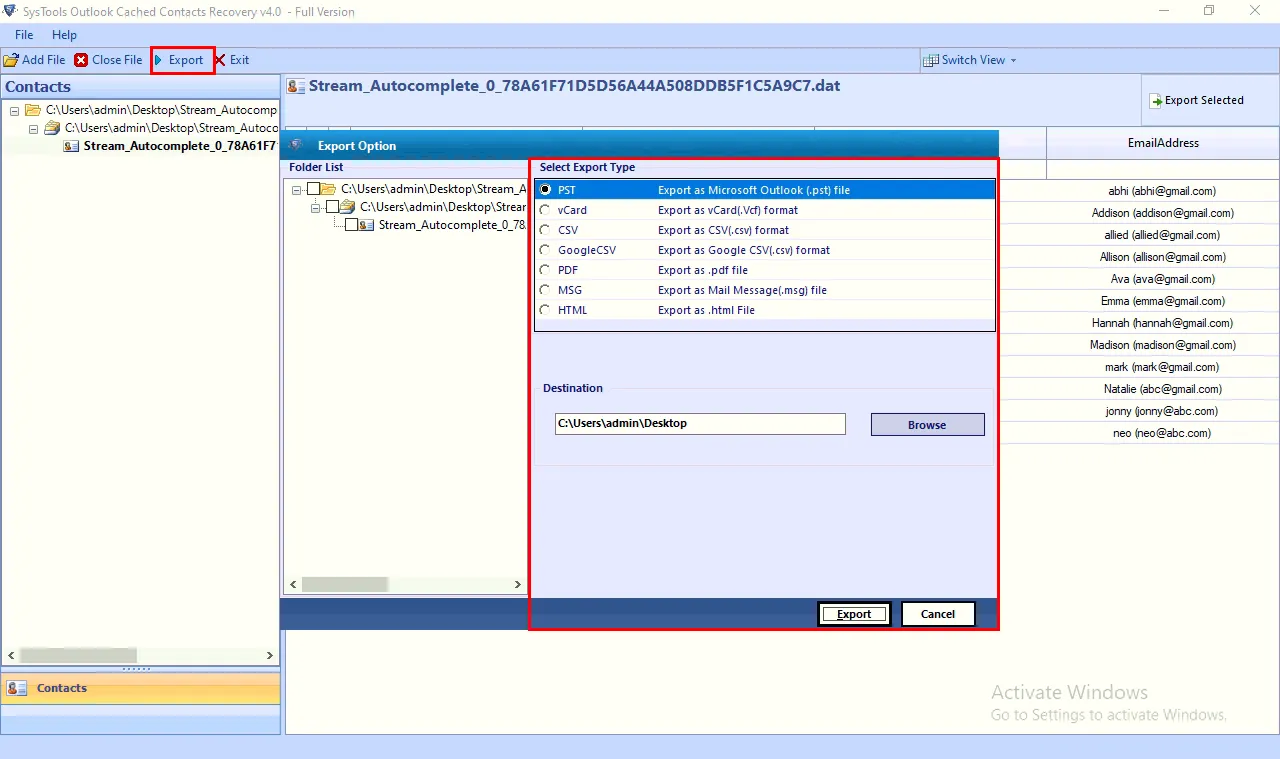1280x759 pixels.
Task: Click the Folder List scrollbar left arrow
Action: (x=293, y=584)
